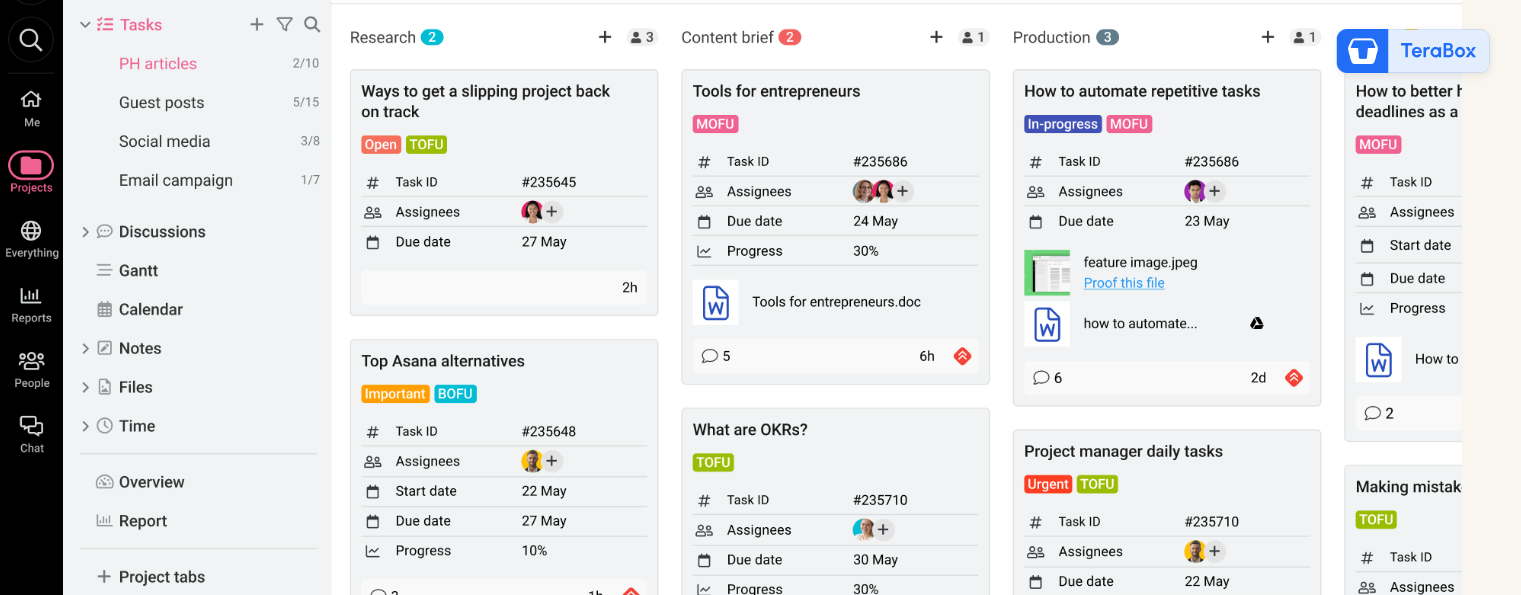Open People section icon
The image size is (1521, 595).
[31, 369]
